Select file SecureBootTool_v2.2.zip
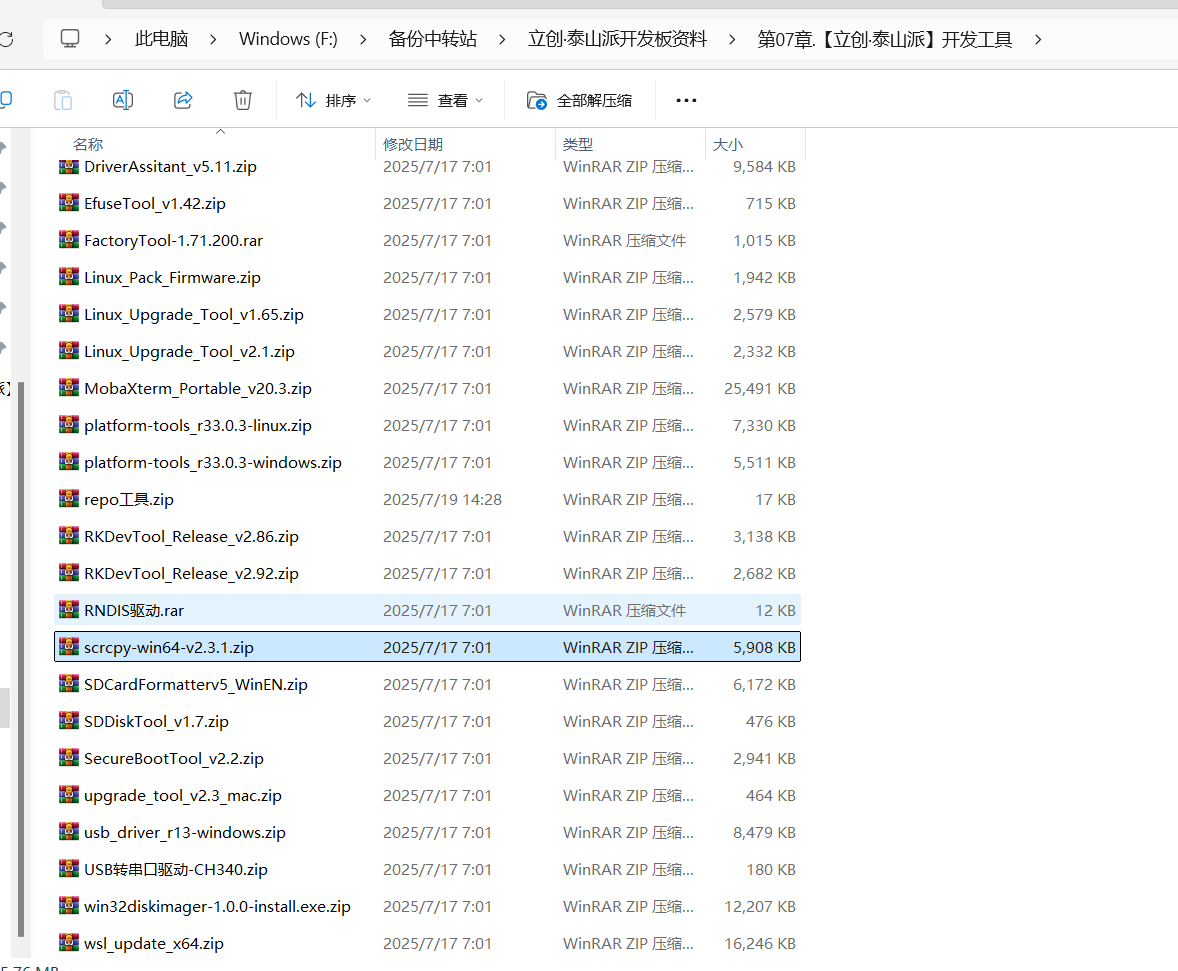Screen dimensions: 1178x971 427,758
